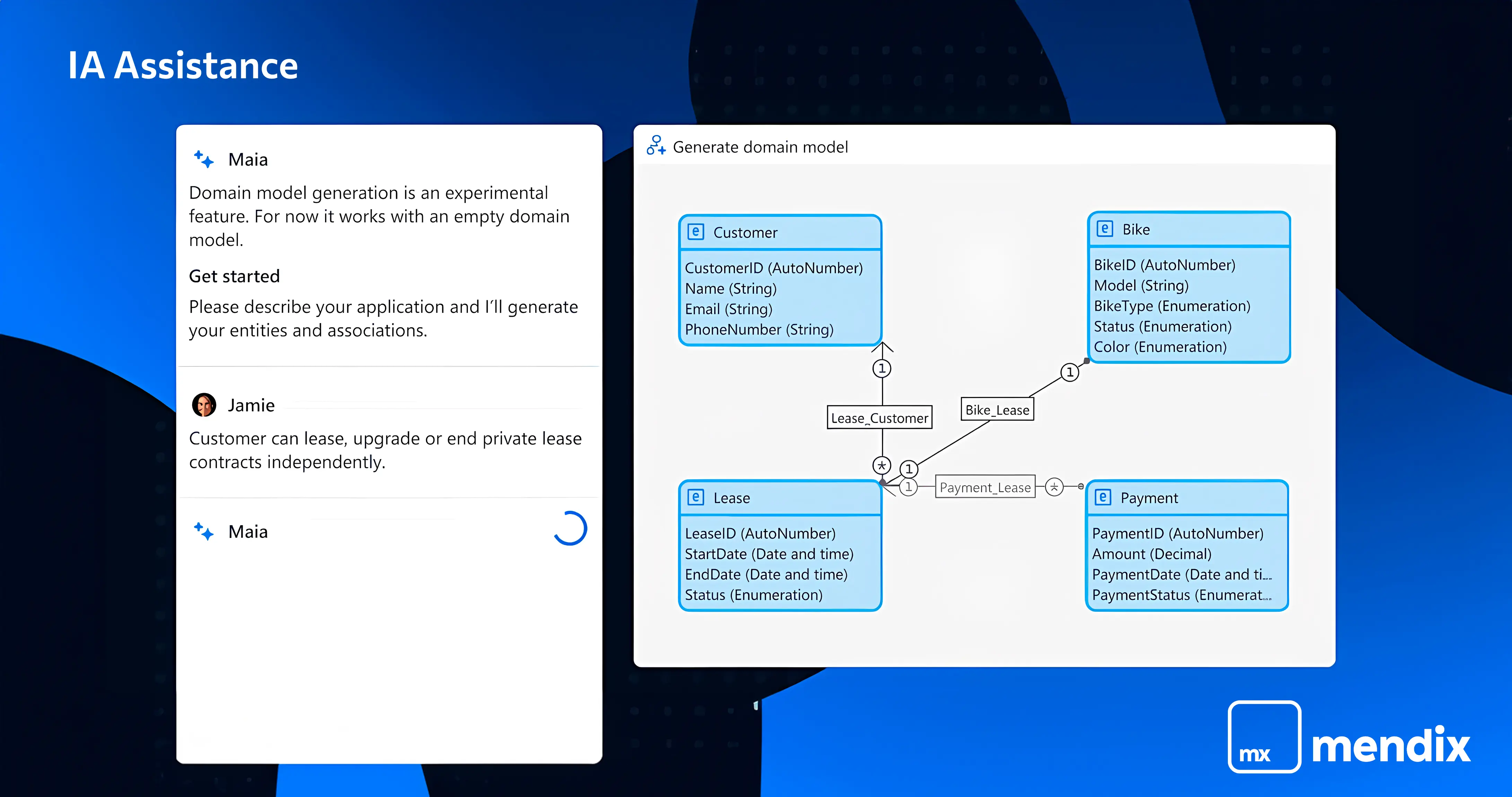
Task: Select Email (String) attribute
Action: coord(728,309)
